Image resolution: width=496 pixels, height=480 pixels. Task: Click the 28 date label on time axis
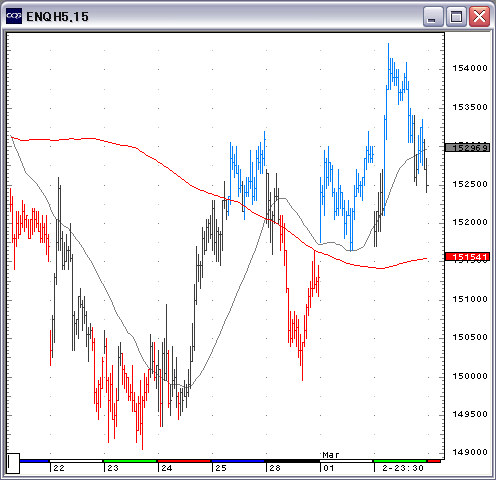tap(275, 468)
